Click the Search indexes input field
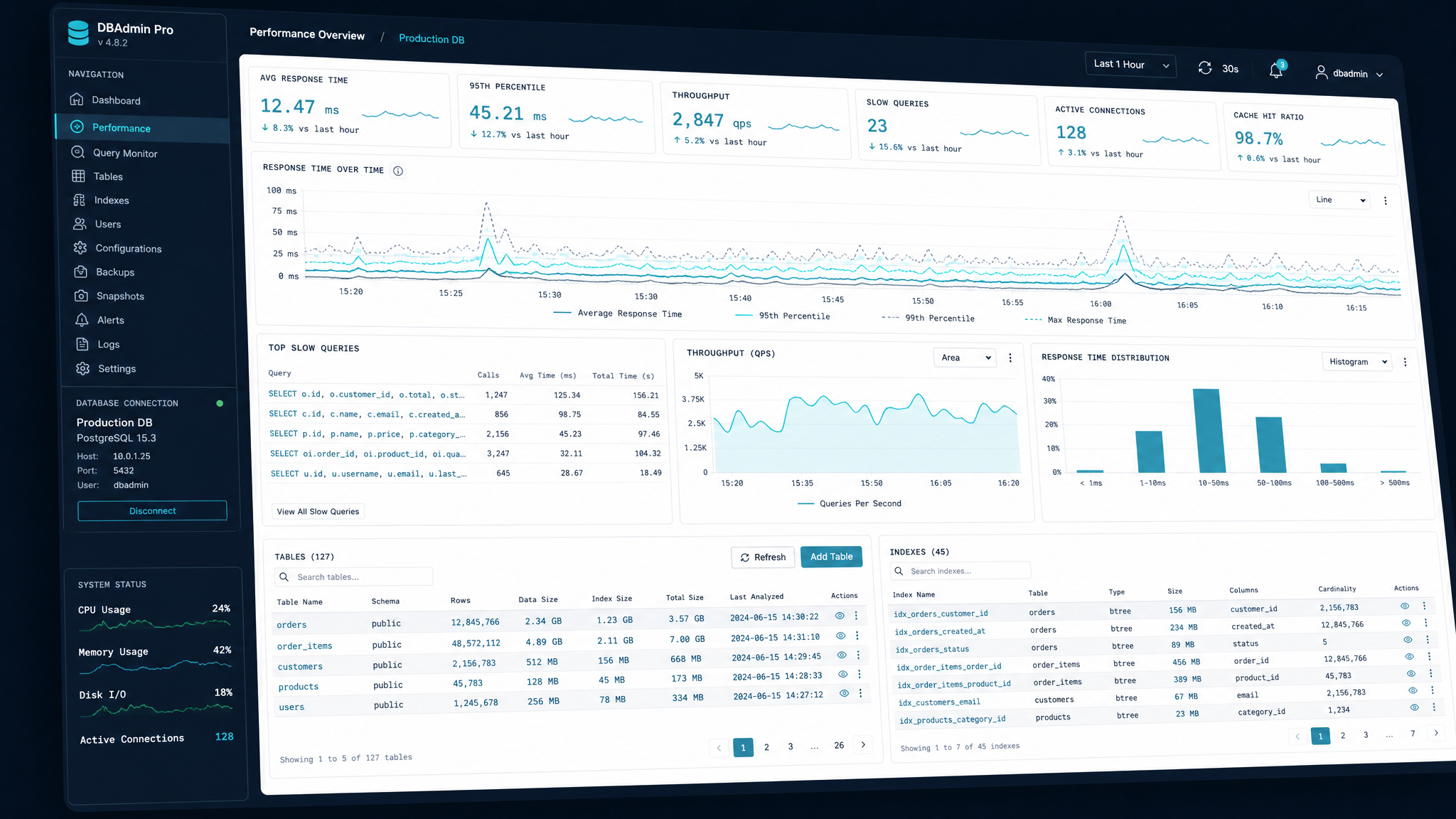 point(960,571)
